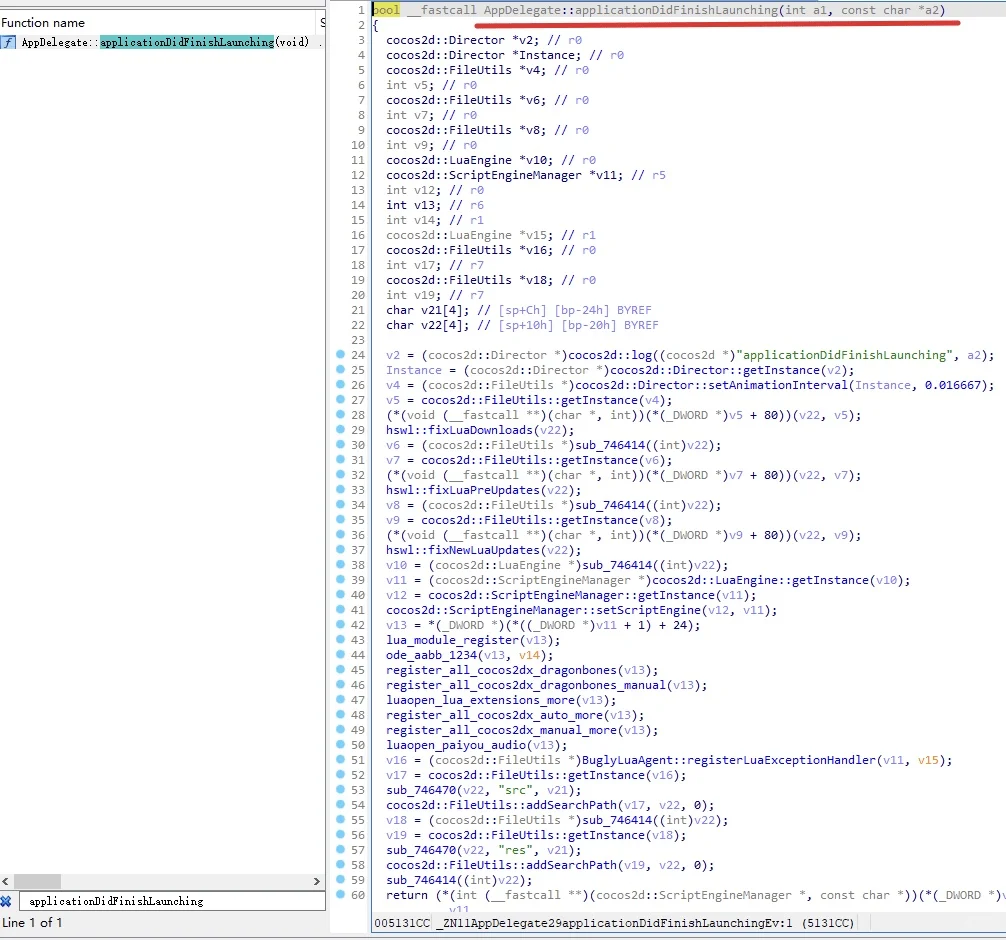Click left arrow of functions list scrollbar
This screenshot has width=1006, height=940.
5,881
